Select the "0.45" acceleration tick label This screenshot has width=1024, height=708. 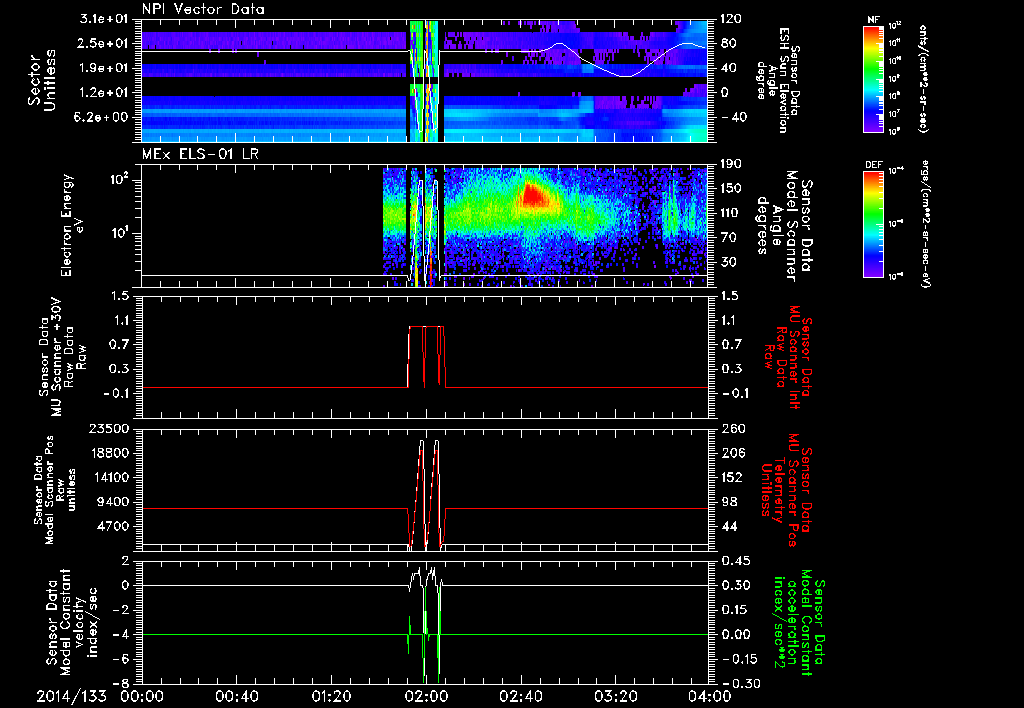735,561
